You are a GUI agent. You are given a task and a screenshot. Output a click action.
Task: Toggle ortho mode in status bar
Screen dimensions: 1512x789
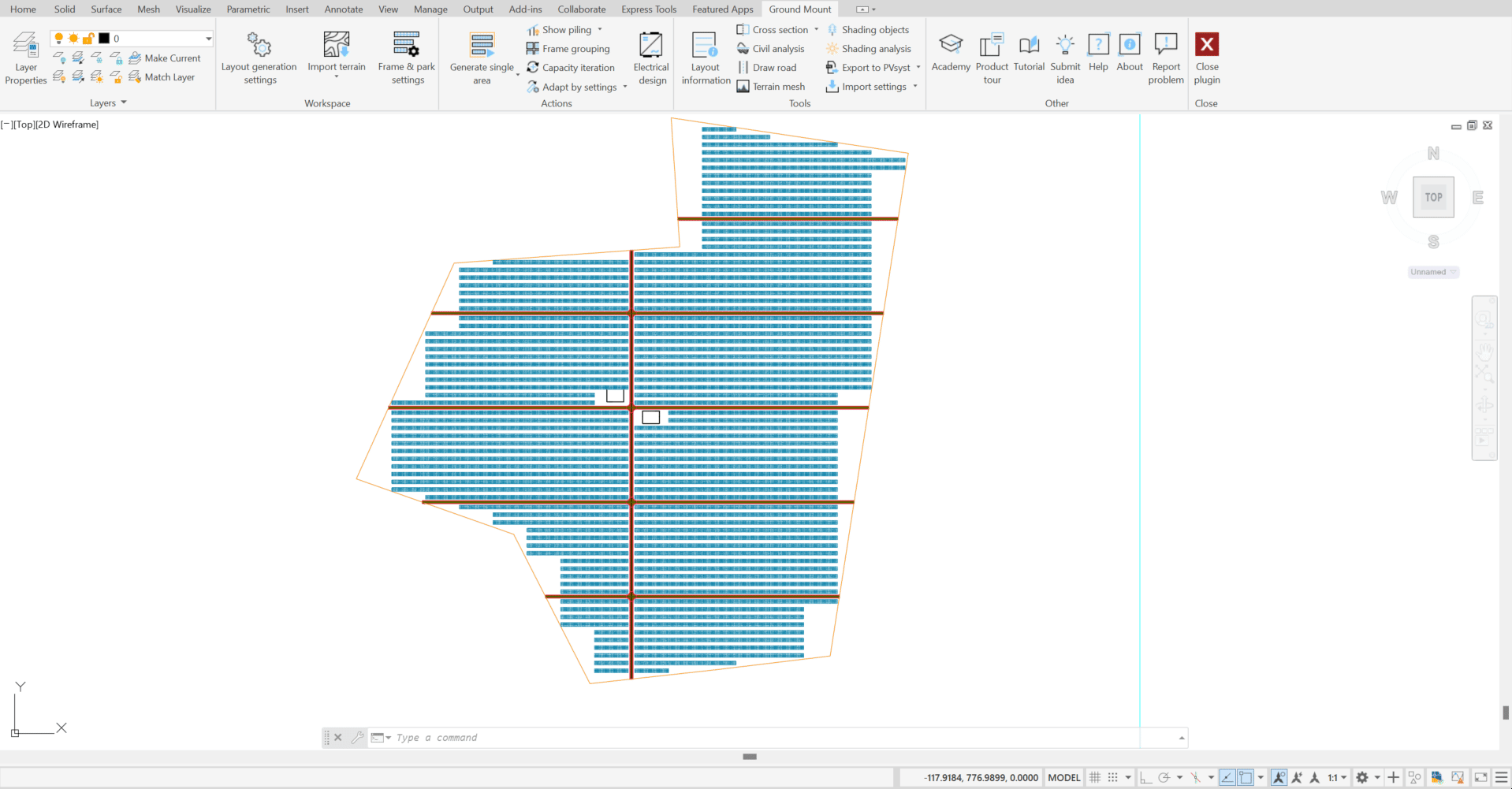pyautogui.click(x=1145, y=778)
